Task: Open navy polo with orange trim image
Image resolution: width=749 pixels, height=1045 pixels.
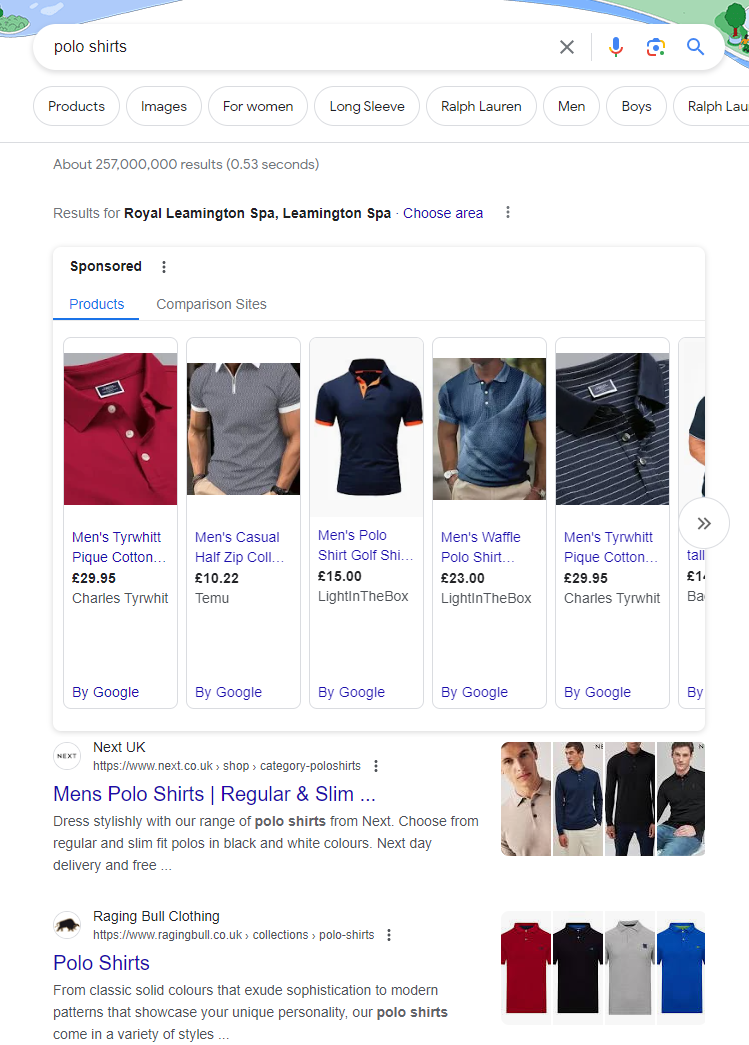Action: [x=367, y=427]
